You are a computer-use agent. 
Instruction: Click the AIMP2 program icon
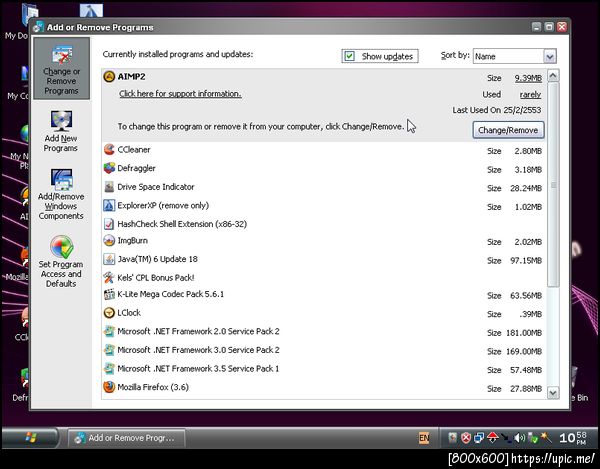(109, 77)
